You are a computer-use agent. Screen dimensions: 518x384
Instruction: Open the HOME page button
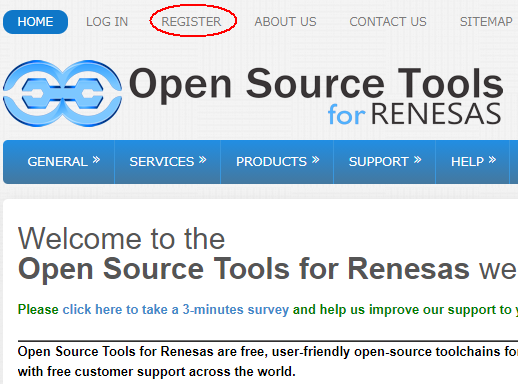pos(35,22)
